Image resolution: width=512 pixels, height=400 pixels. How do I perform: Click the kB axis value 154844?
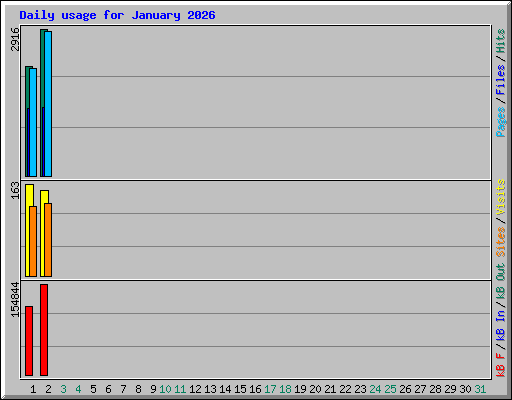(15, 300)
